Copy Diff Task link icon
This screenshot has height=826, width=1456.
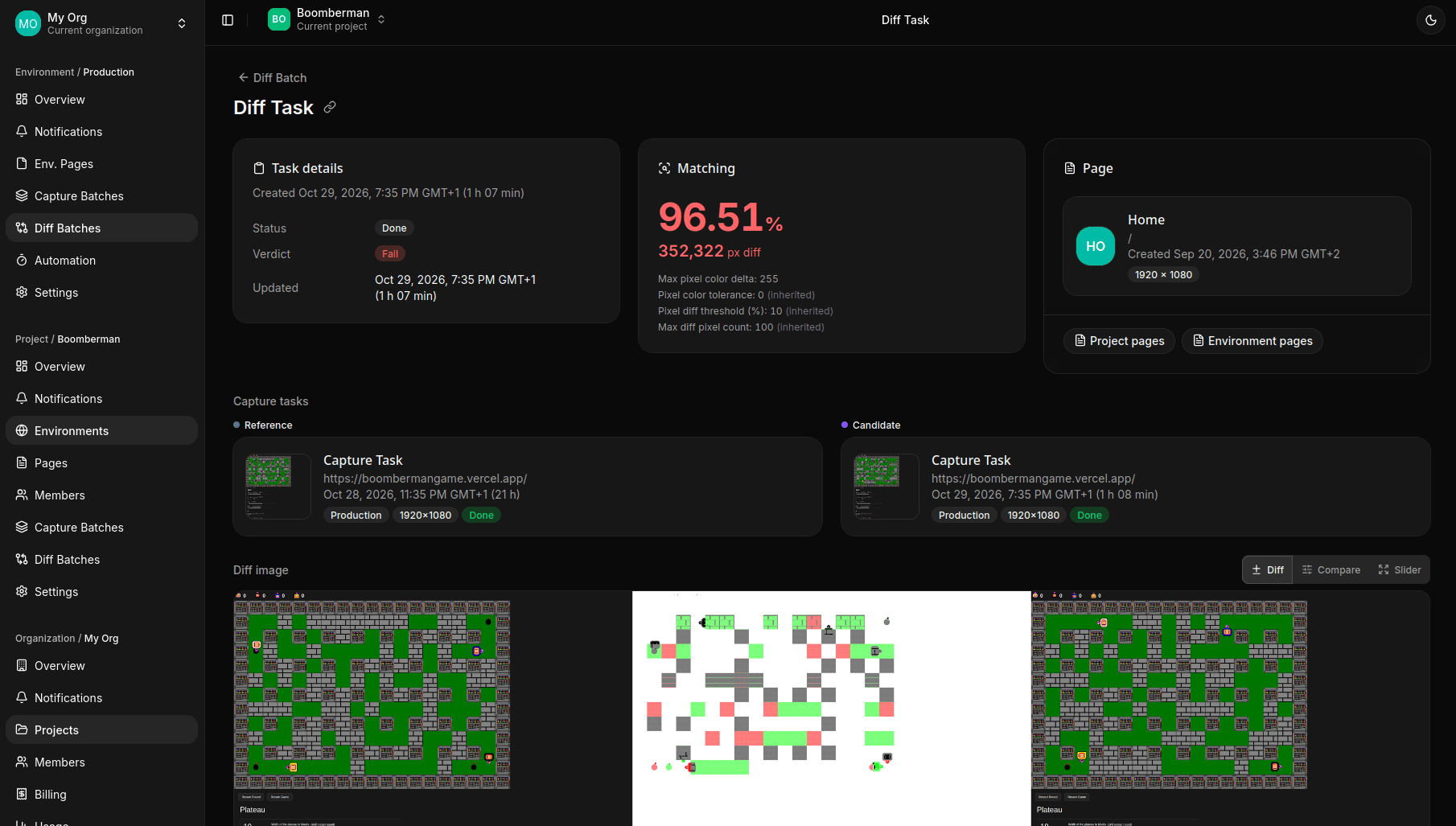click(330, 107)
